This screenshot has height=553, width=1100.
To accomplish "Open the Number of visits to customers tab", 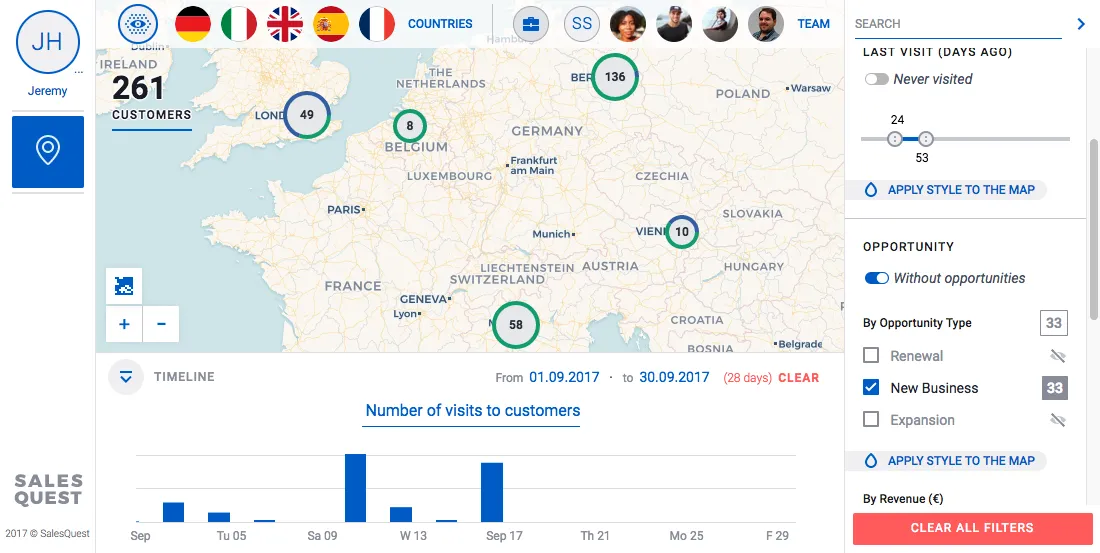I will click(x=472, y=411).
